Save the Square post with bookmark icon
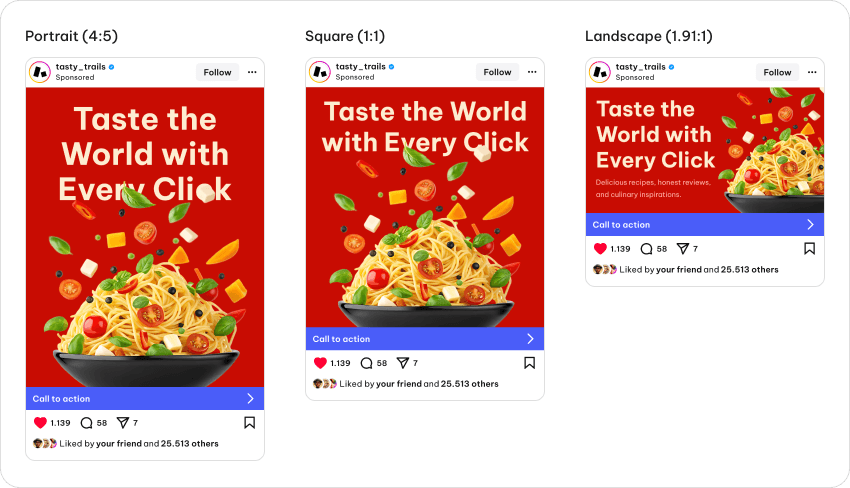The image size is (850, 488). point(530,363)
